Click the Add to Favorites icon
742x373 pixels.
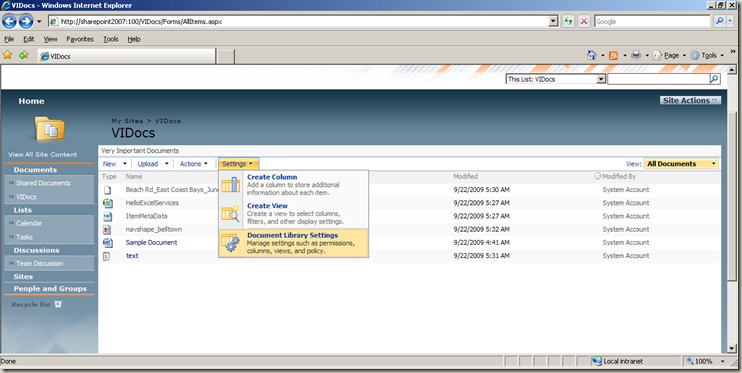(24, 55)
